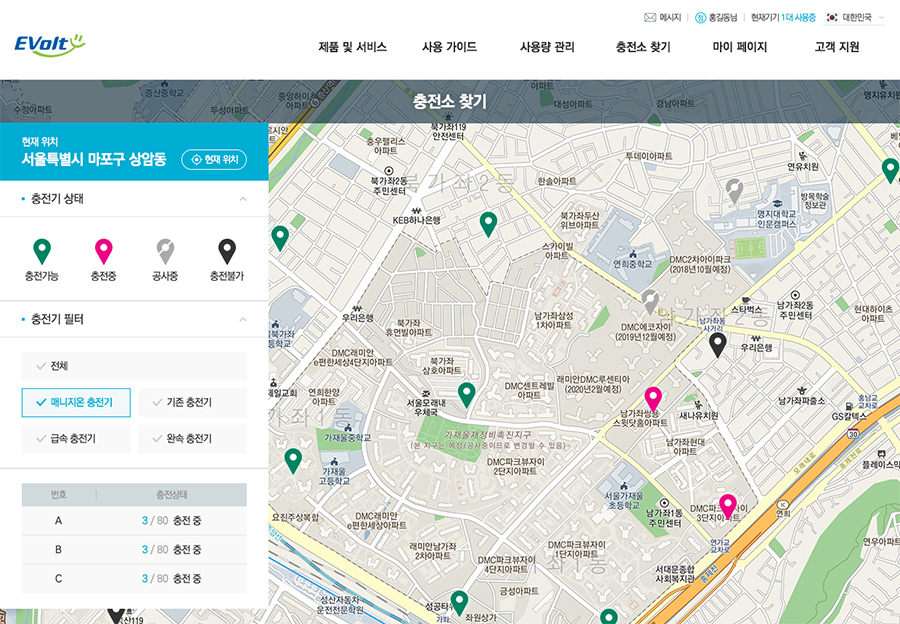This screenshot has height=624, width=900.
Task: Click the 충전중 pink pin legend icon
Action: click(103, 252)
